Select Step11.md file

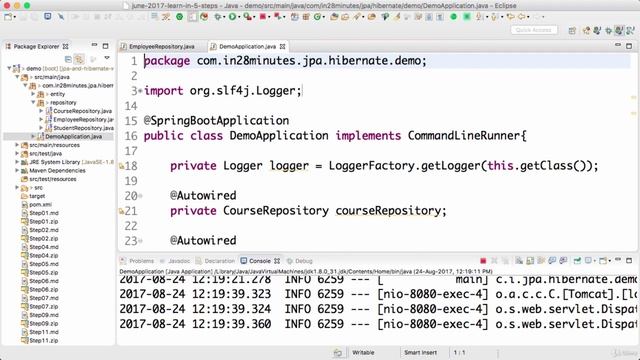tap(44, 332)
